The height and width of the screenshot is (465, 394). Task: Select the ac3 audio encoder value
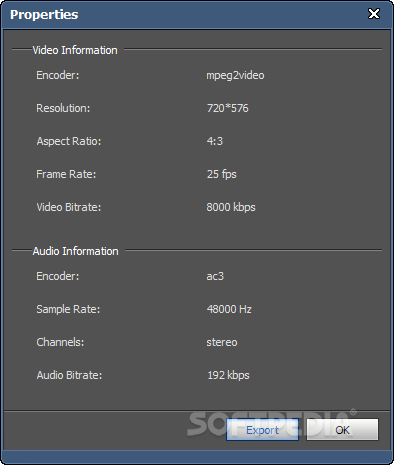tap(215, 276)
